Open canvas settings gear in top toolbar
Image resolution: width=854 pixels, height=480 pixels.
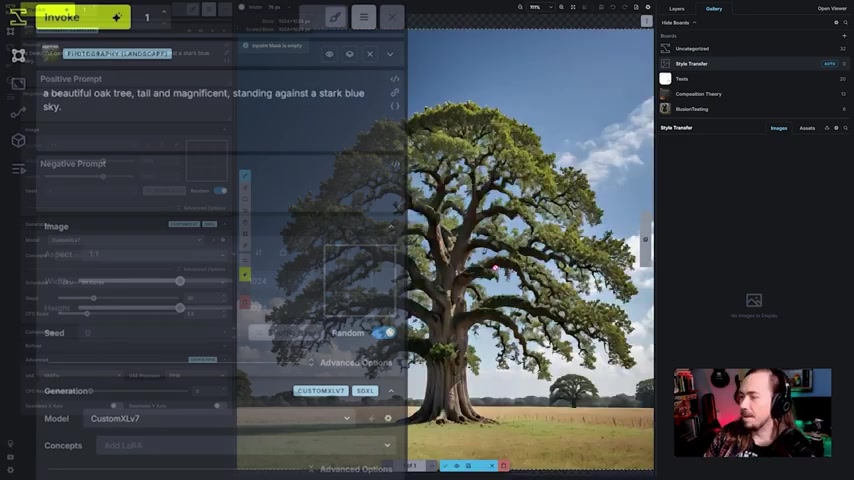coord(648,7)
